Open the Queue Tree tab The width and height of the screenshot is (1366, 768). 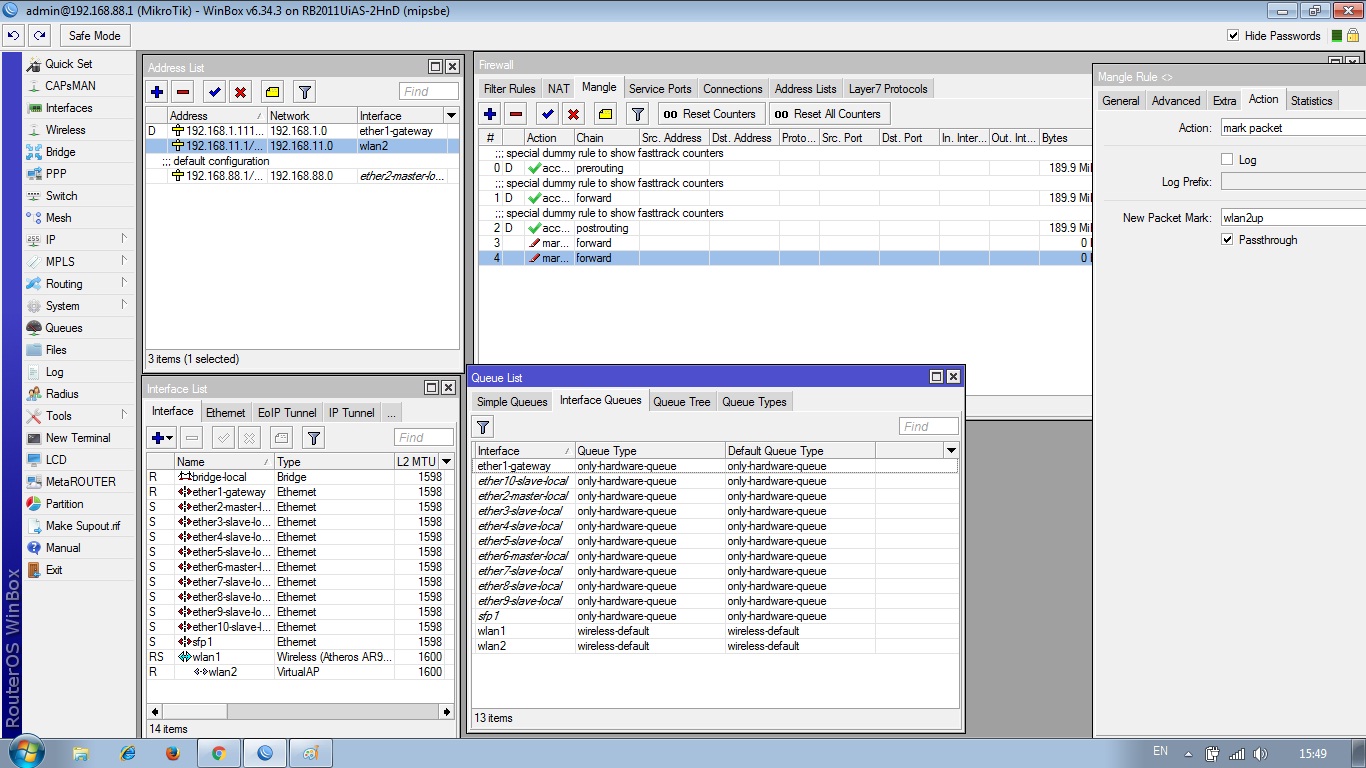point(681,402)
